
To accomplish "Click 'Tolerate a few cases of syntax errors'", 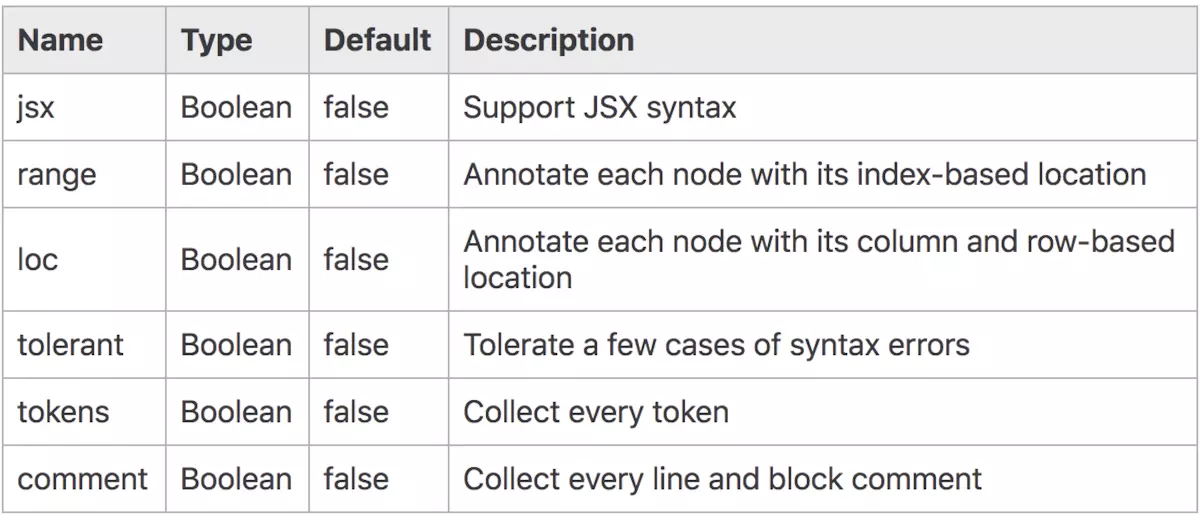I will click(716, 345).
